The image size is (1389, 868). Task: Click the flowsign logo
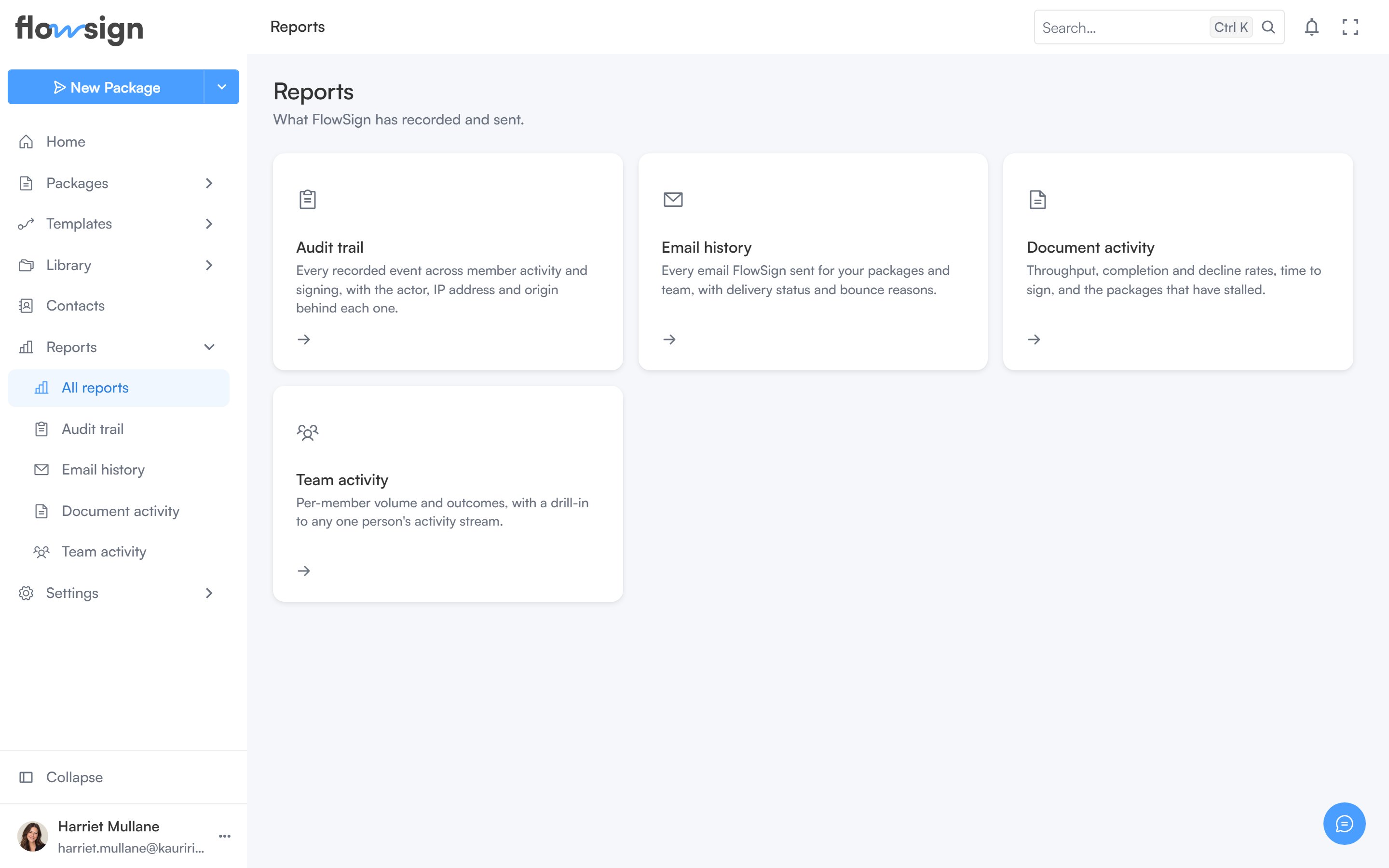tap(79, 29)
